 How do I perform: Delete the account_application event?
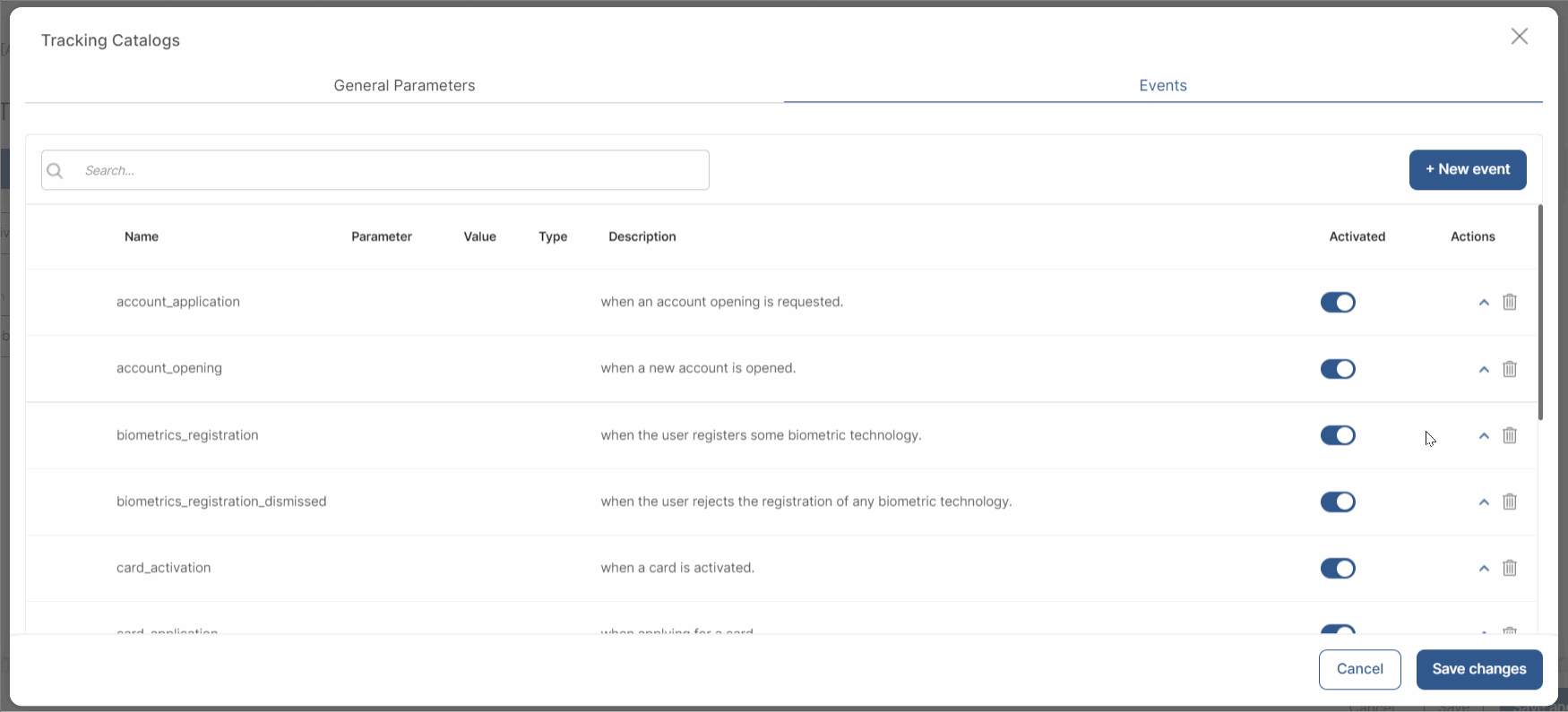click(1510, 302)
